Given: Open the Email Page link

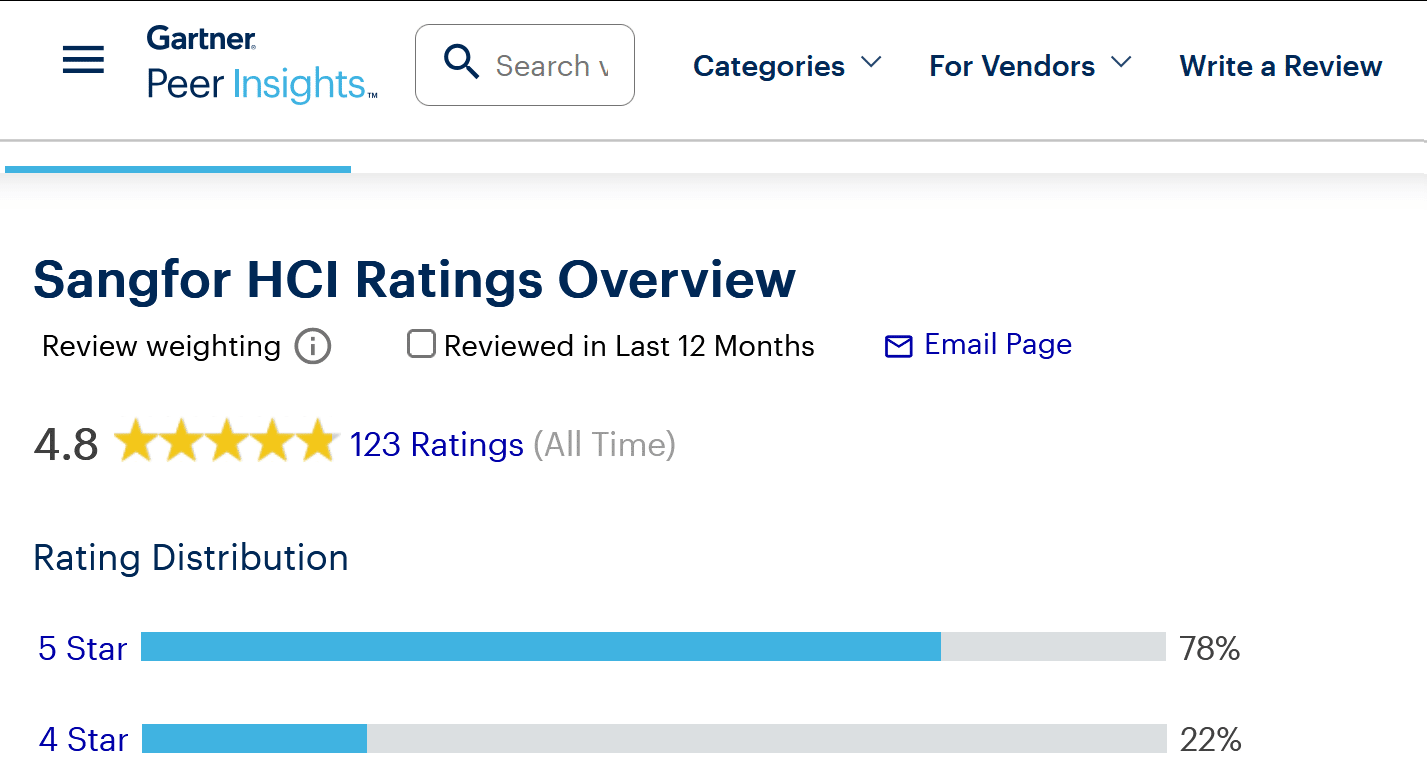Looking at the screenshot, I should point(997,345).
